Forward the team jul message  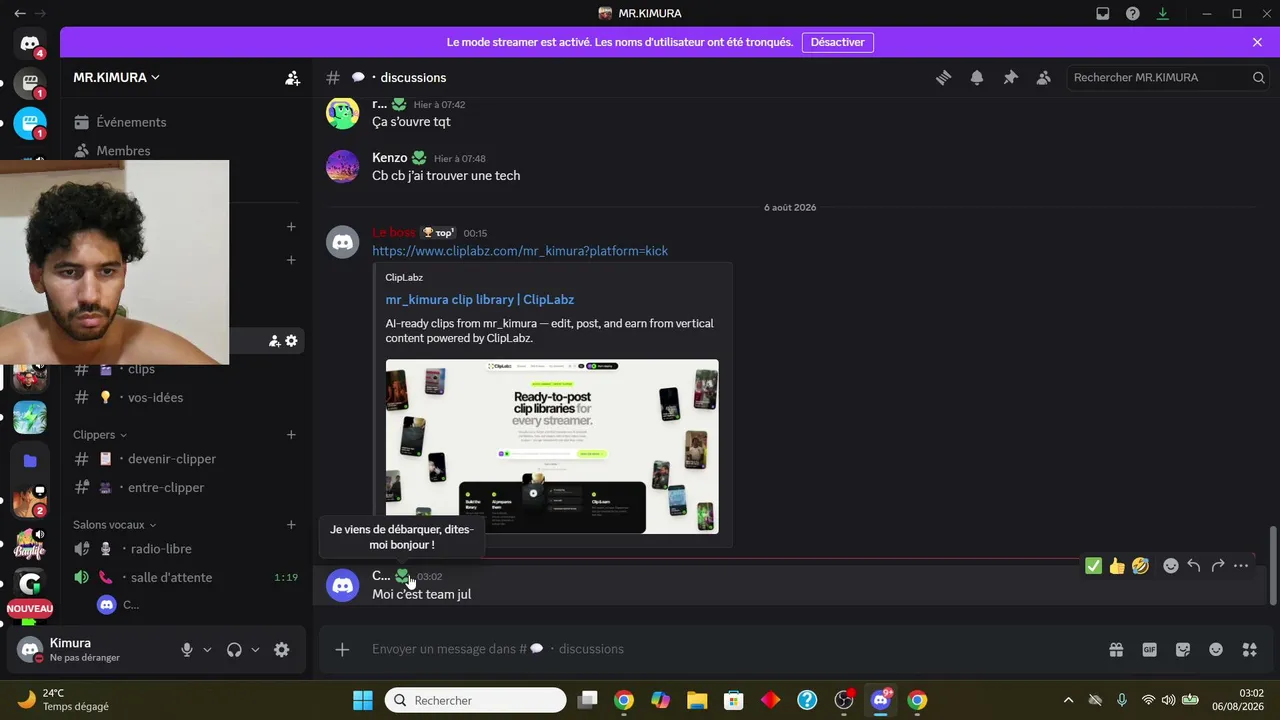[x=1218, y=566]
